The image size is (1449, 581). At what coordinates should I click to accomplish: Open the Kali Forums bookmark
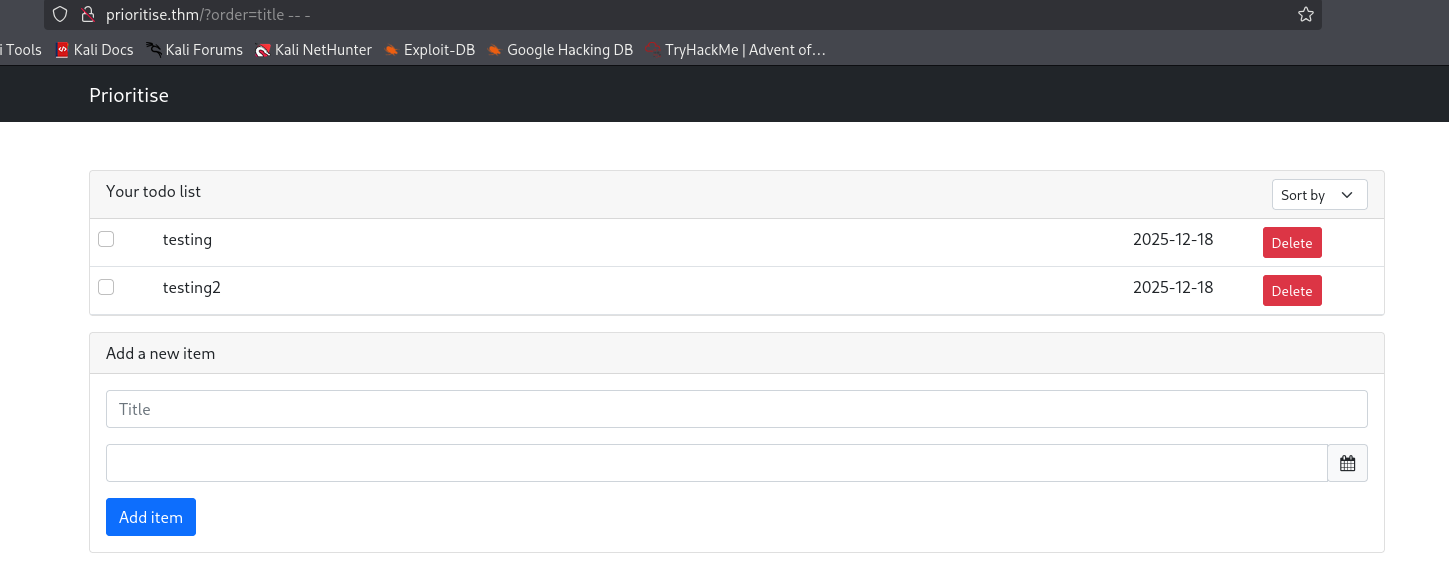tap(195, 49)
